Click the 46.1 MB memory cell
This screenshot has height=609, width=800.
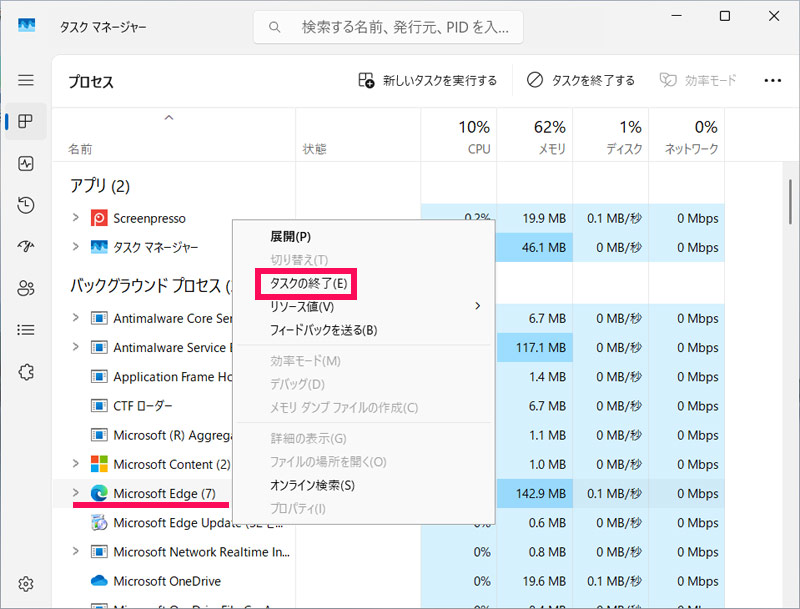coord(535,247)
